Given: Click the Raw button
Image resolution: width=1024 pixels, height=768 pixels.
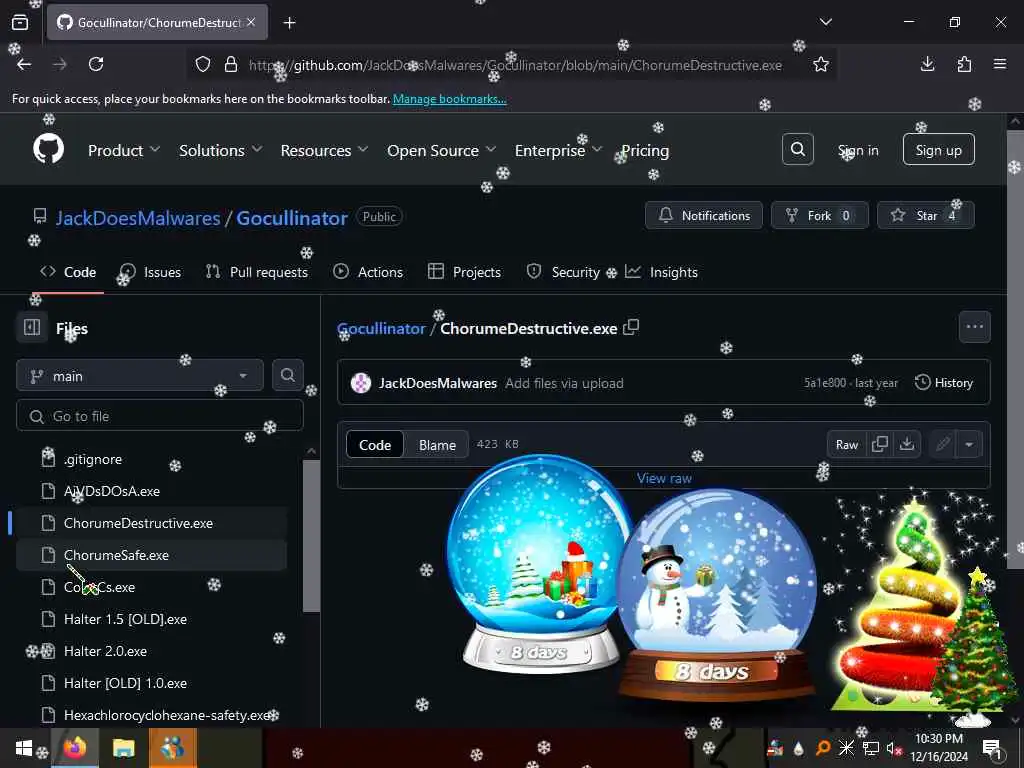Looking at the screenshot, I should [846, 444].
